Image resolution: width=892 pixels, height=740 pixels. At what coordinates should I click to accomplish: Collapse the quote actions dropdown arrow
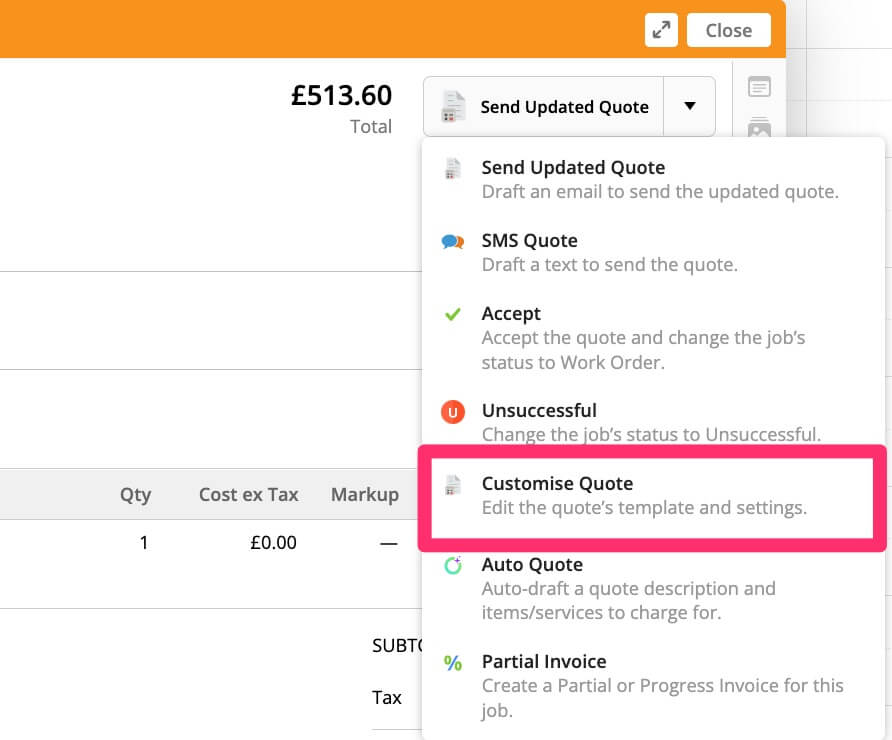tap(690, 106)
